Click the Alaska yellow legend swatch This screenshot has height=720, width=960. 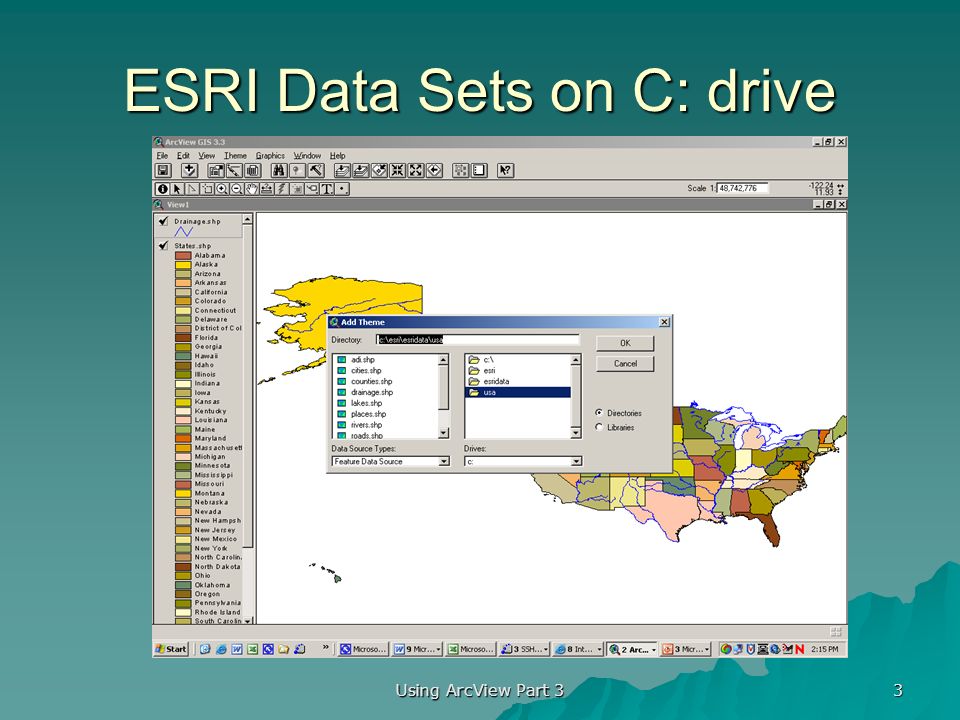(x=183, y=264)
